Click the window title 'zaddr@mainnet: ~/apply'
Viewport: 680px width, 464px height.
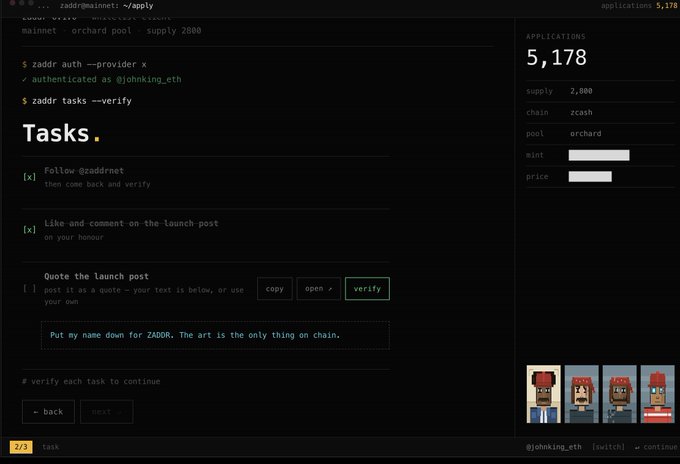[106, 6]
